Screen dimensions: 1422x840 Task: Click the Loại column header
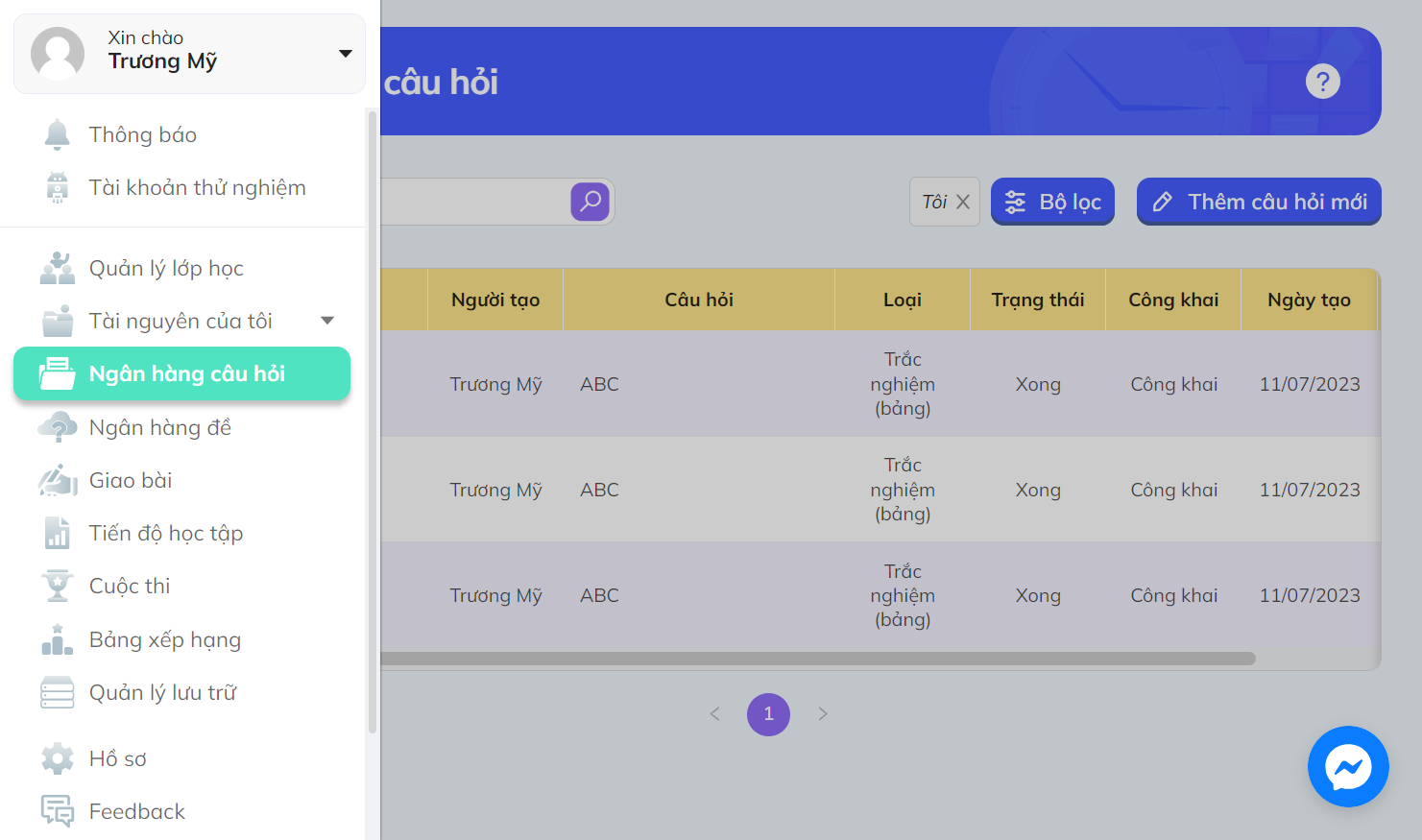(903, 300)
